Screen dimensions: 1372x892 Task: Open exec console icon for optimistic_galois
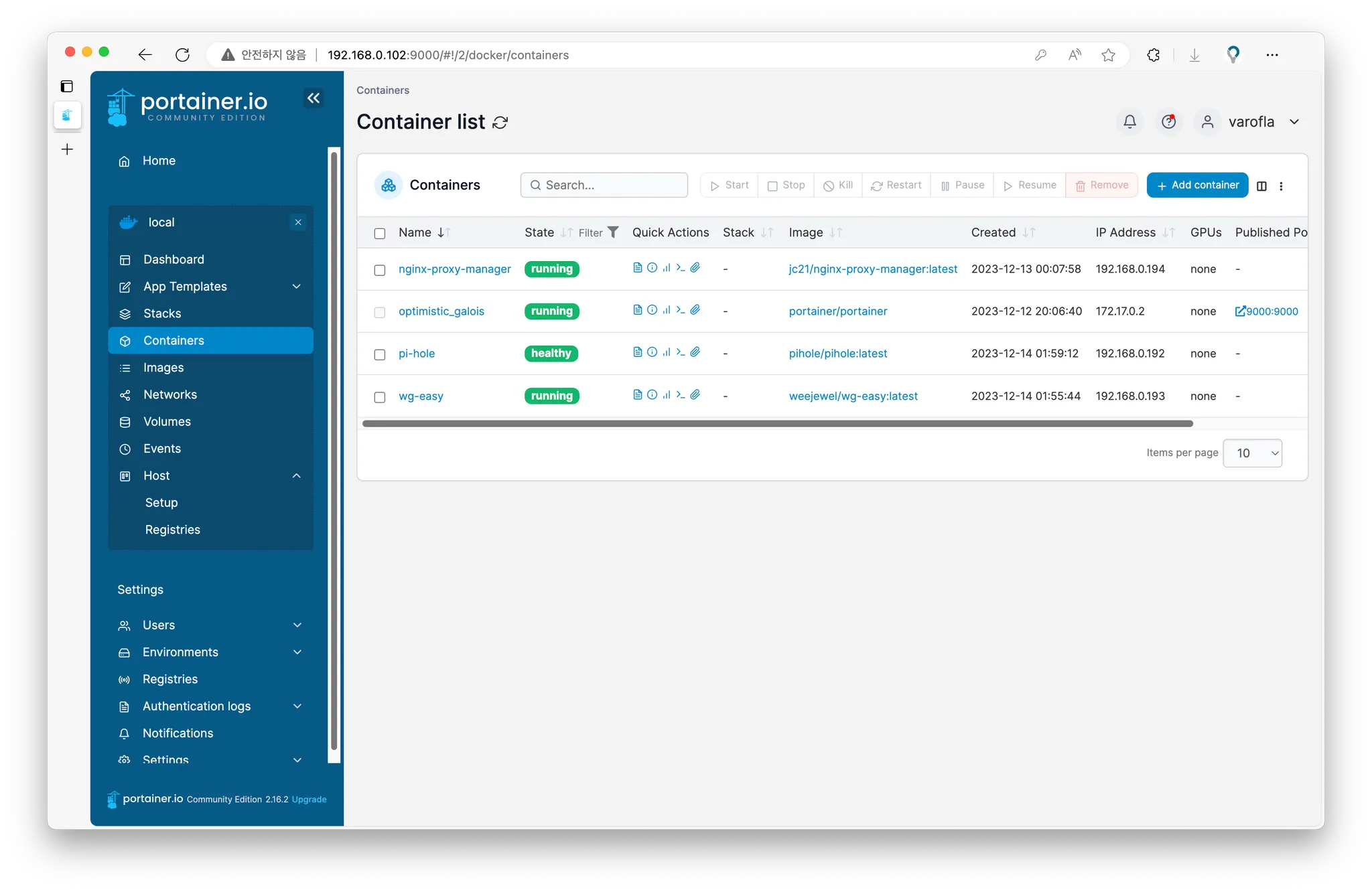[x=681, y=310]
